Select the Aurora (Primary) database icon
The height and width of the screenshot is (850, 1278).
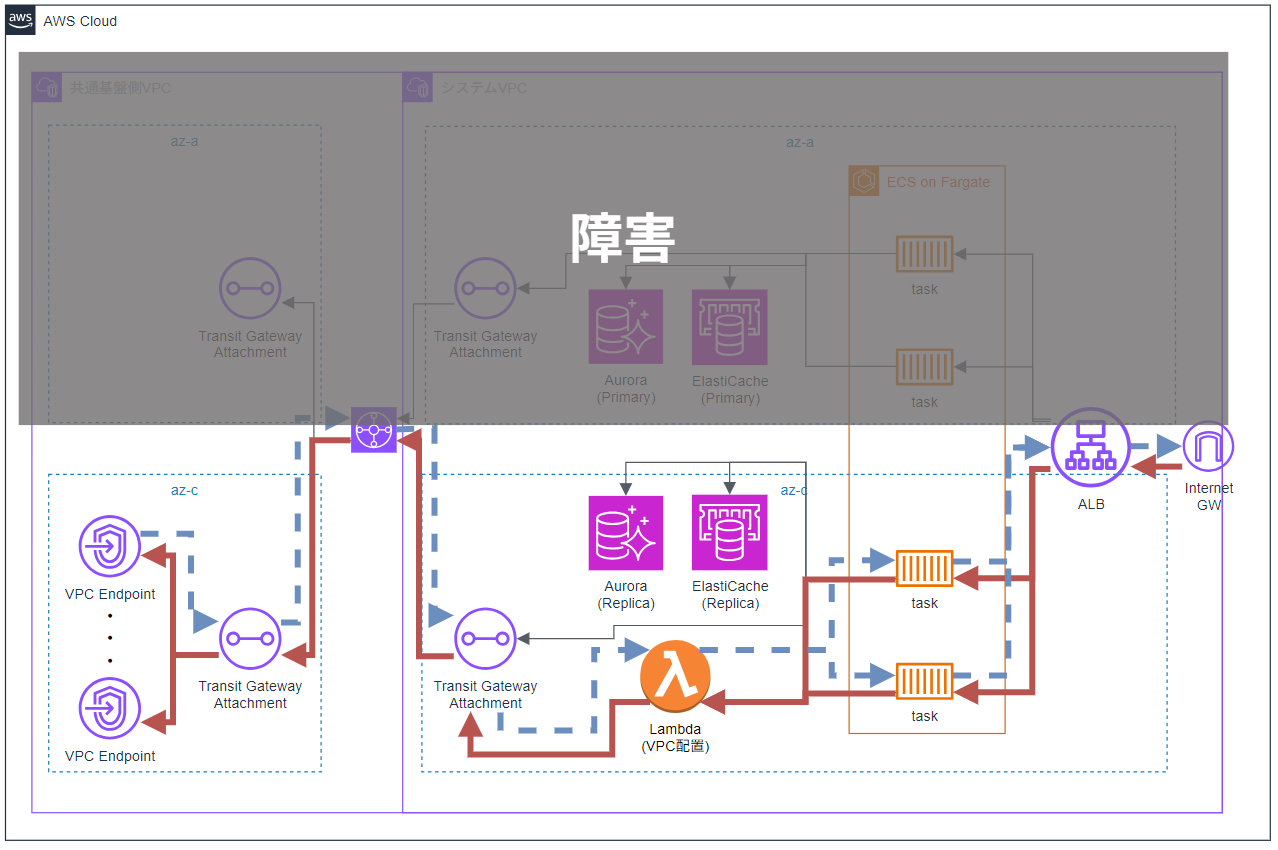626,327
